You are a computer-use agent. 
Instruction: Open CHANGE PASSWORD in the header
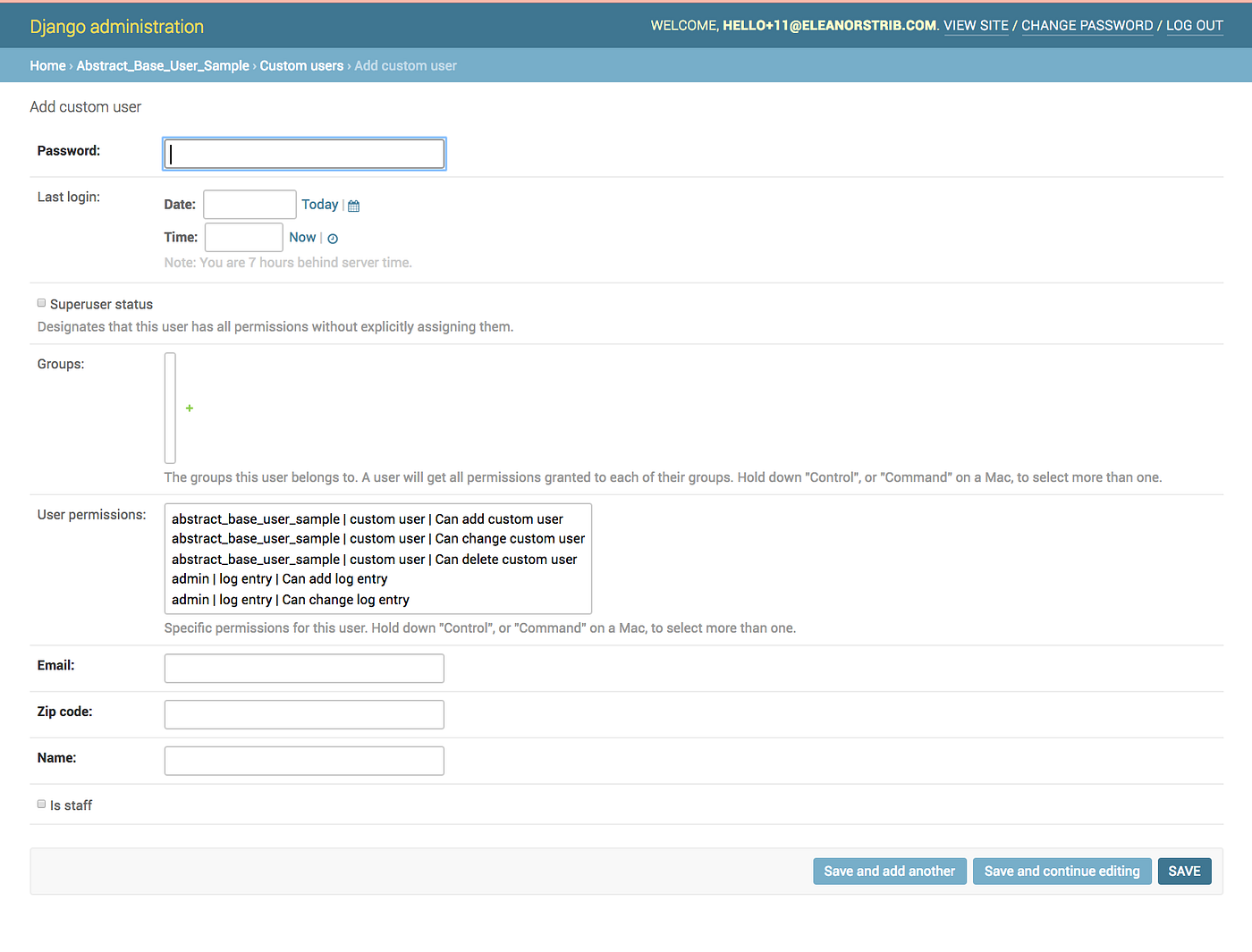pos(1087,25)
